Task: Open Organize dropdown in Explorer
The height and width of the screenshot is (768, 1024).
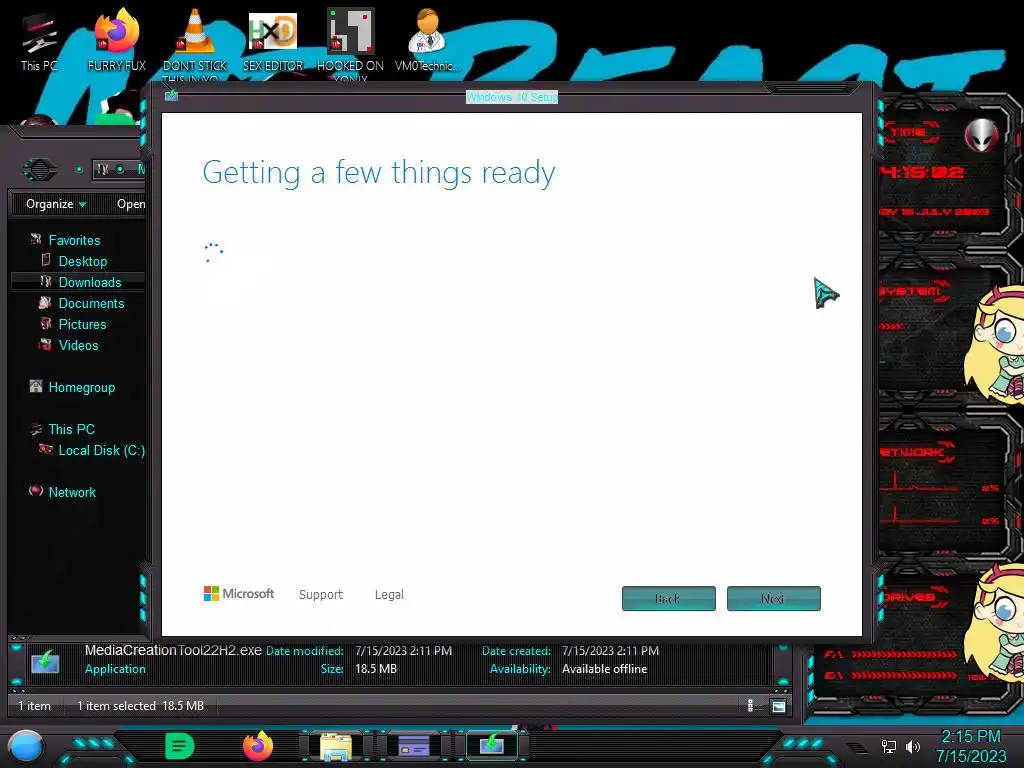Action: click(x=56, y=204)
